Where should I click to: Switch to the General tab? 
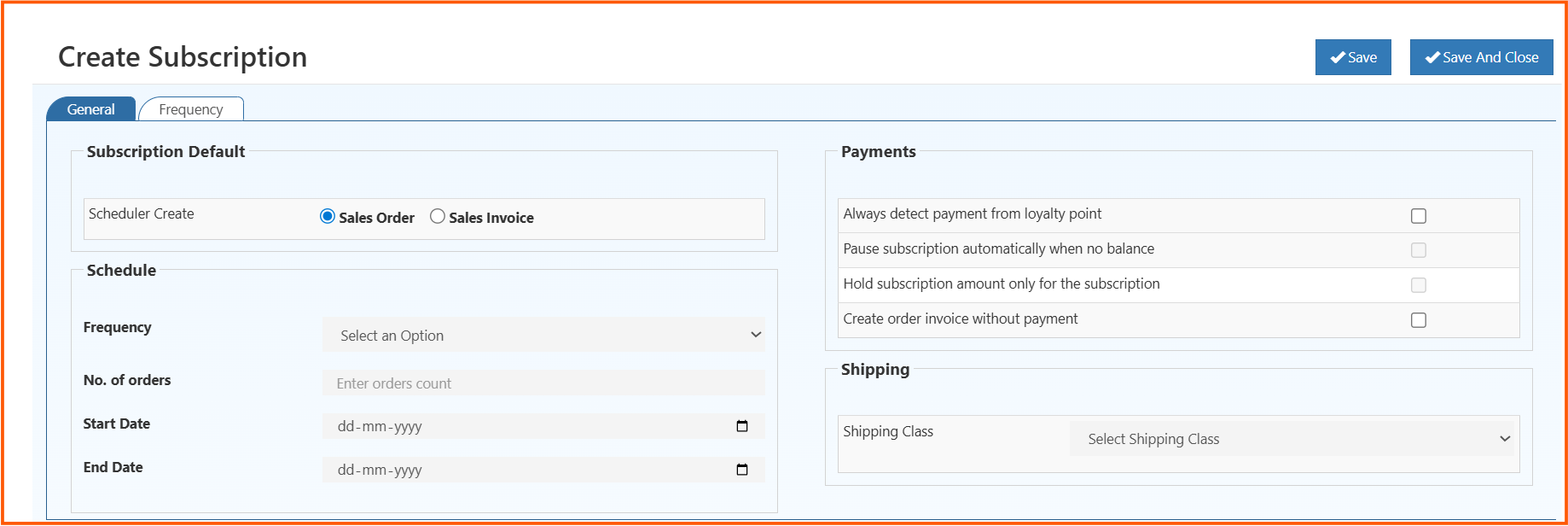pos(90,109)
